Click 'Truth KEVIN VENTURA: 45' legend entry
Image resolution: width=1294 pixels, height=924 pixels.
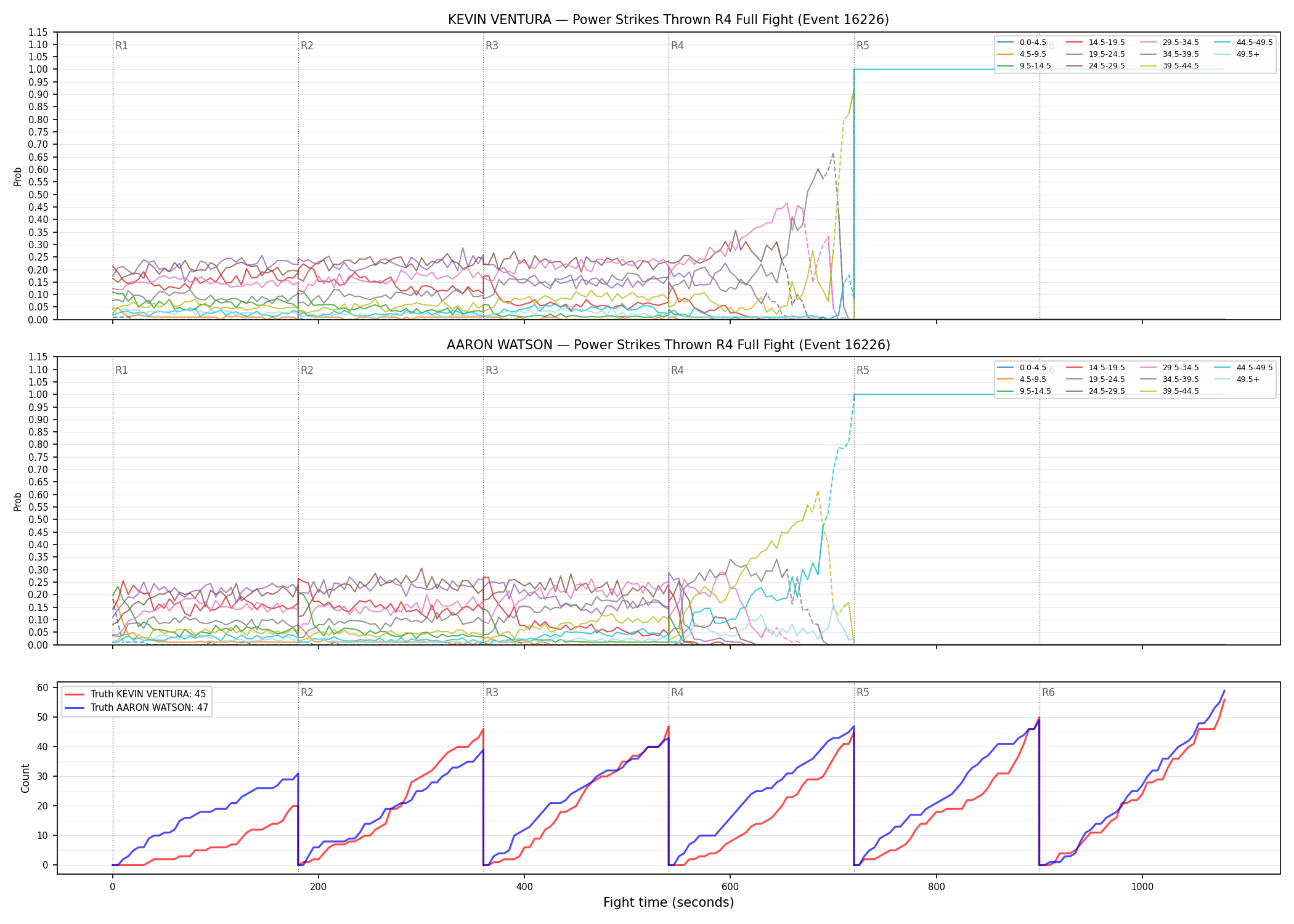[x=136, y=694]
